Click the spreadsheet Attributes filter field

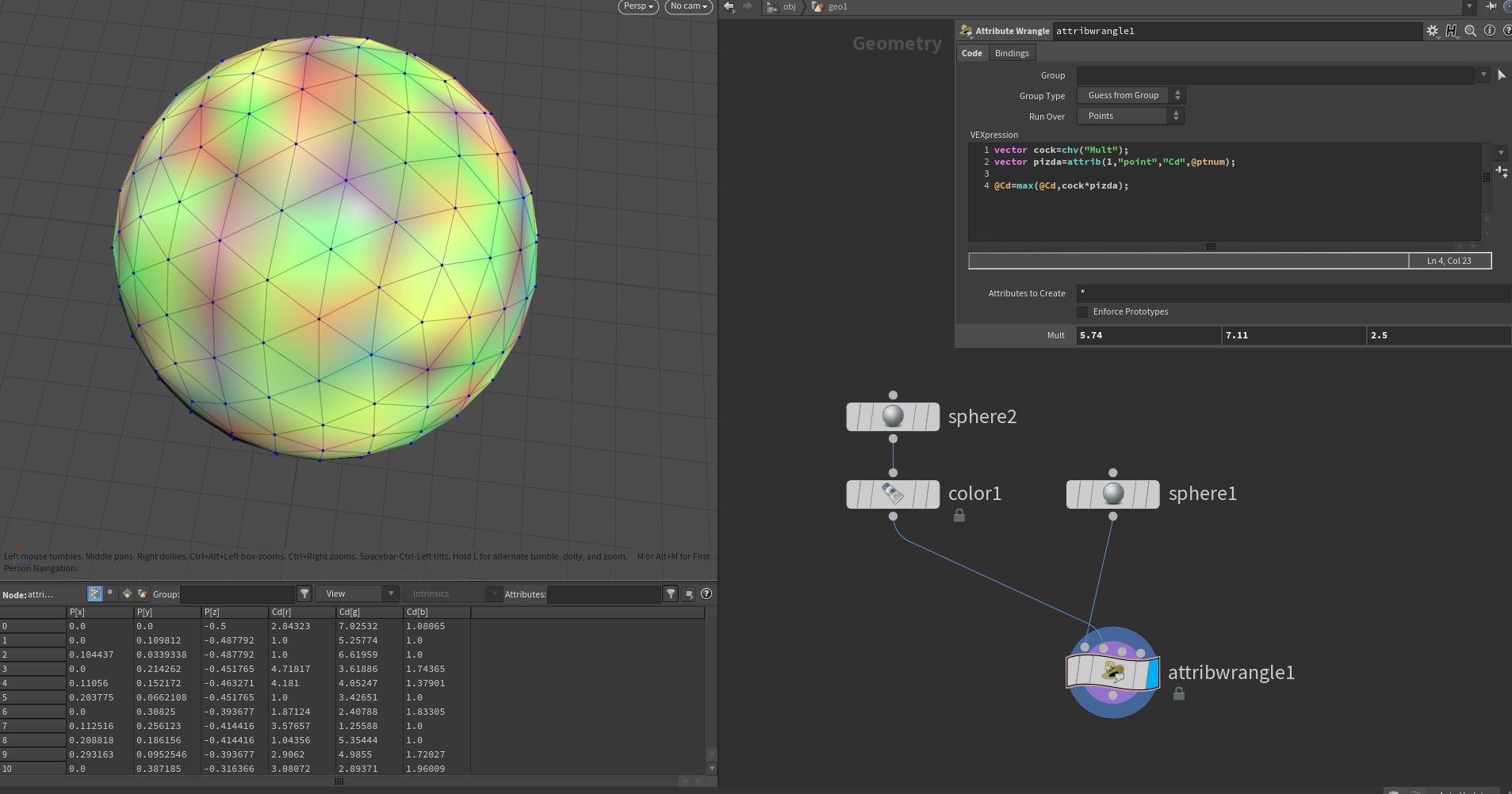[x=604, y=594]
